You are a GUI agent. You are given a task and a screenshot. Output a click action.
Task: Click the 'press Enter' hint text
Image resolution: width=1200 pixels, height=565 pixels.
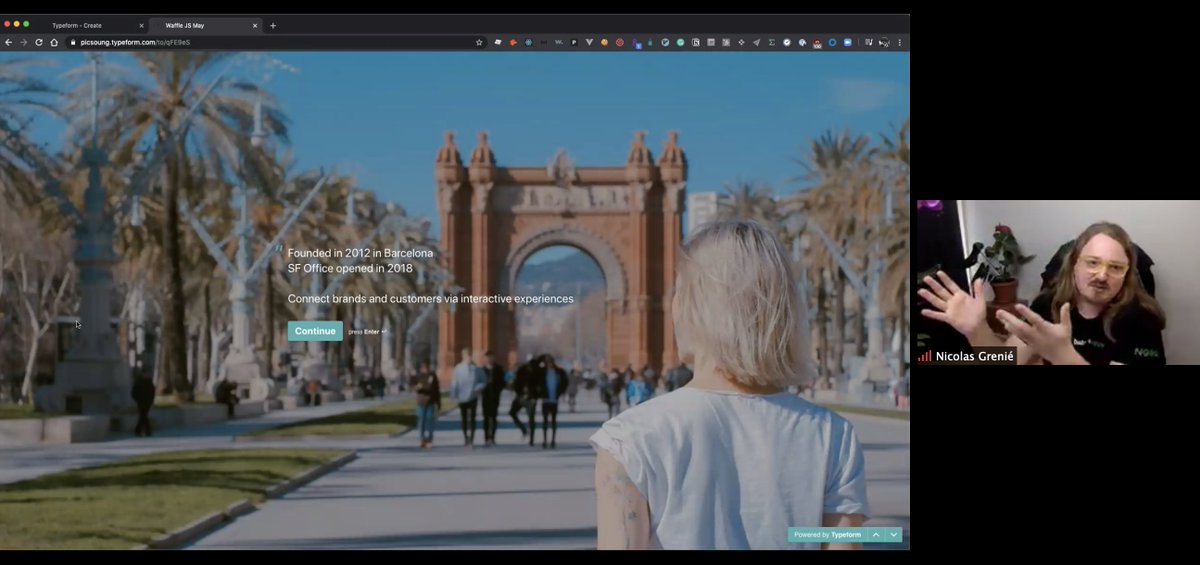tap(367, 331)
